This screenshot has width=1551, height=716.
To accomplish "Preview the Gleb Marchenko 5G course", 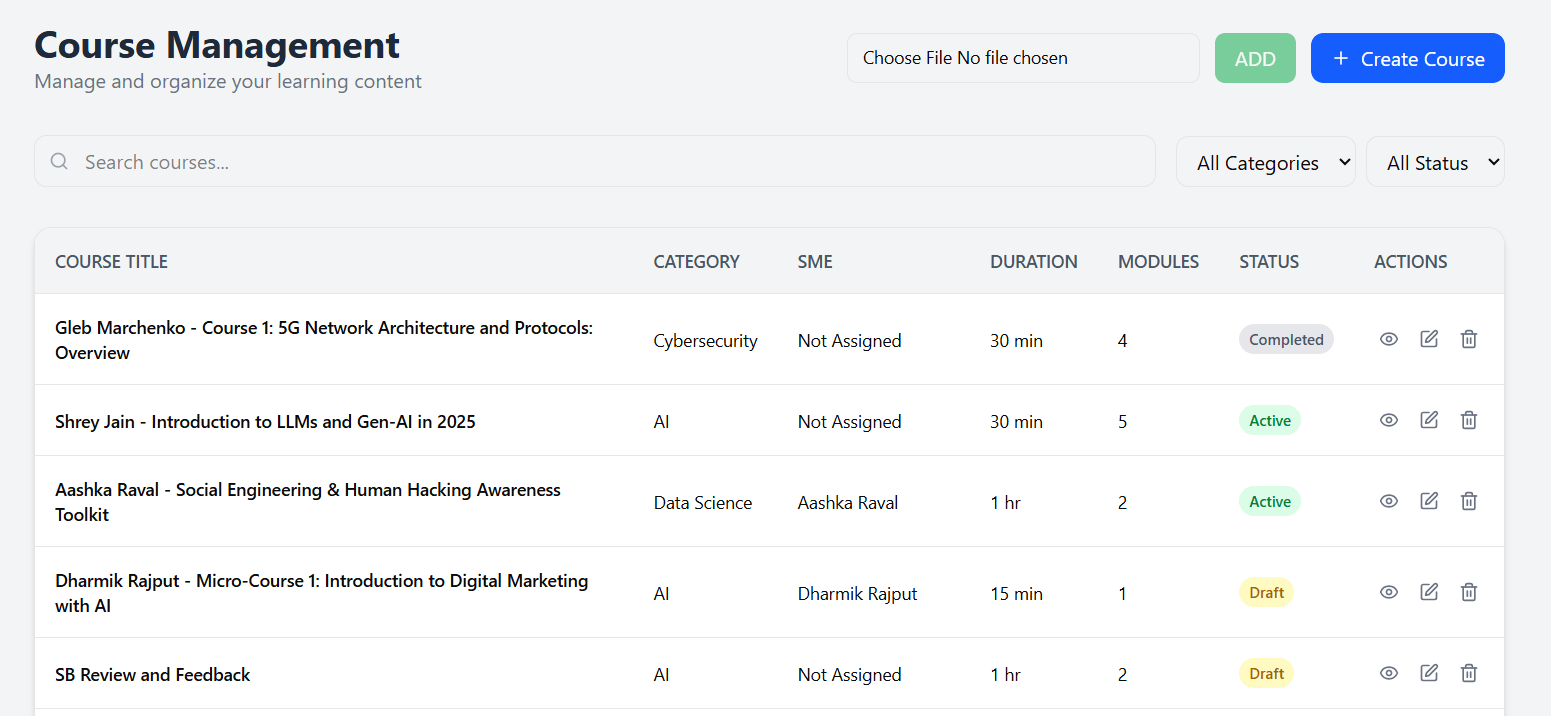I will (x=1388, y=338).
